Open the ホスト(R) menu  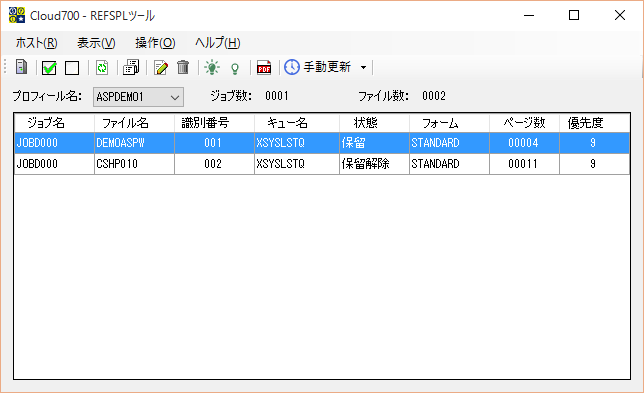point(37,43)
